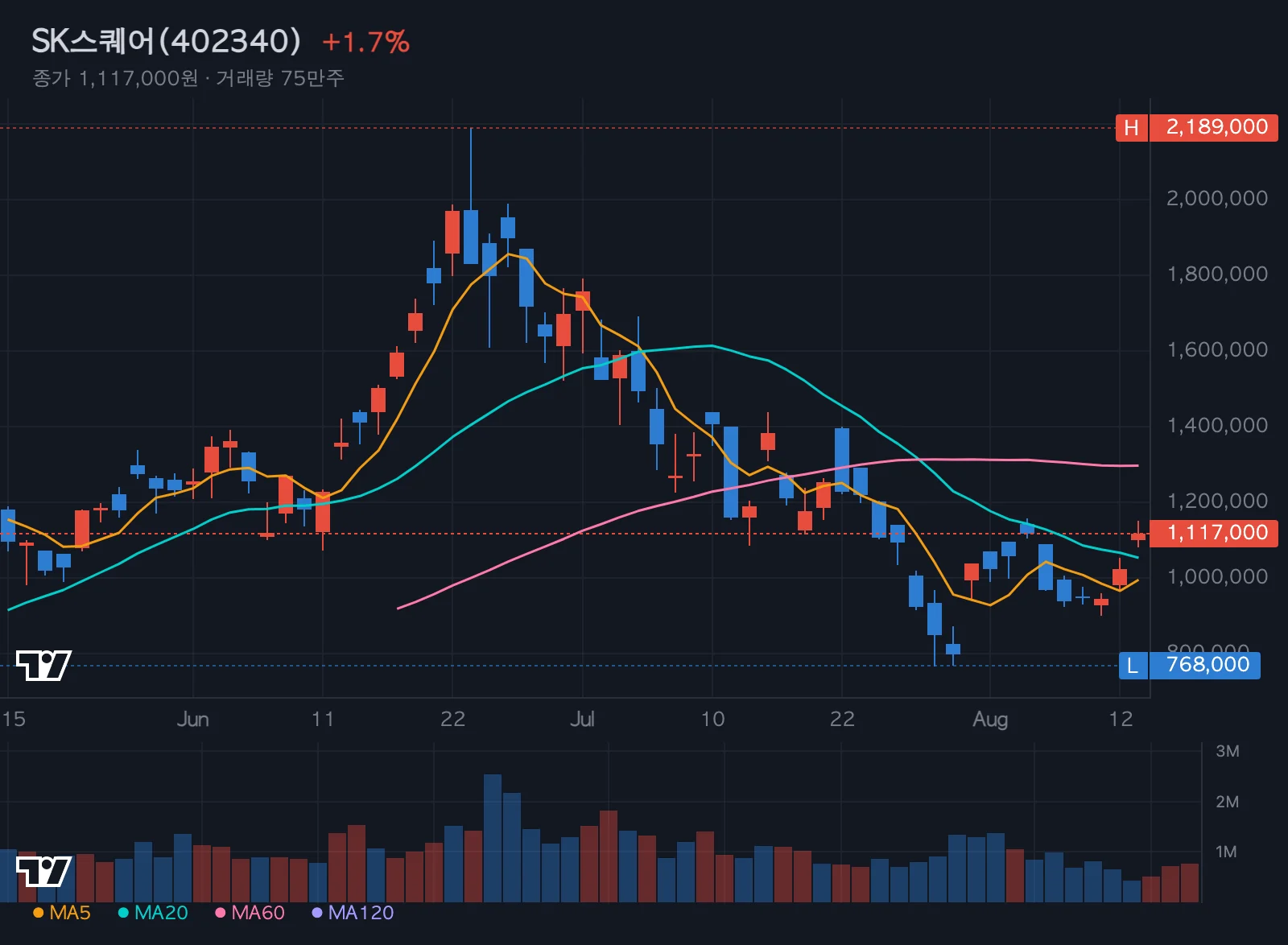
Task: Select the 1M volume axis label
Action: point(1226,852)
